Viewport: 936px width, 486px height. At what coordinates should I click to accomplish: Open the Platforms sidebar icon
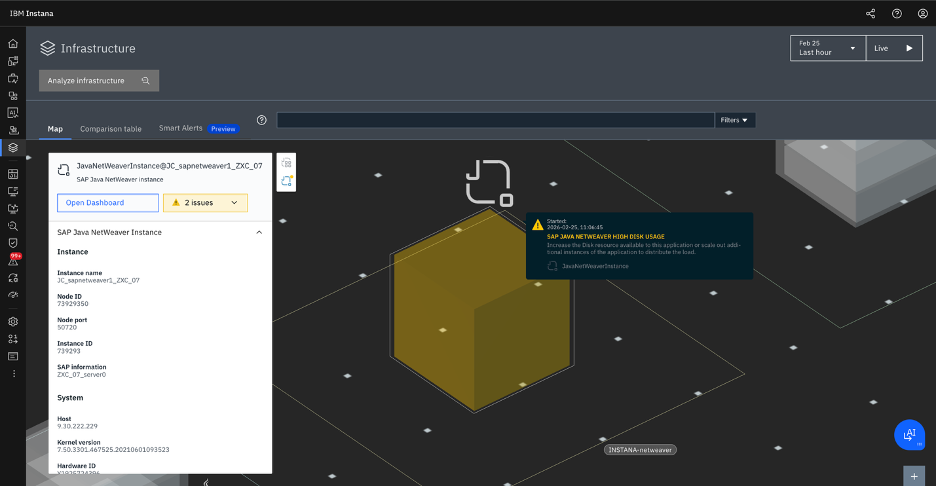13,96
